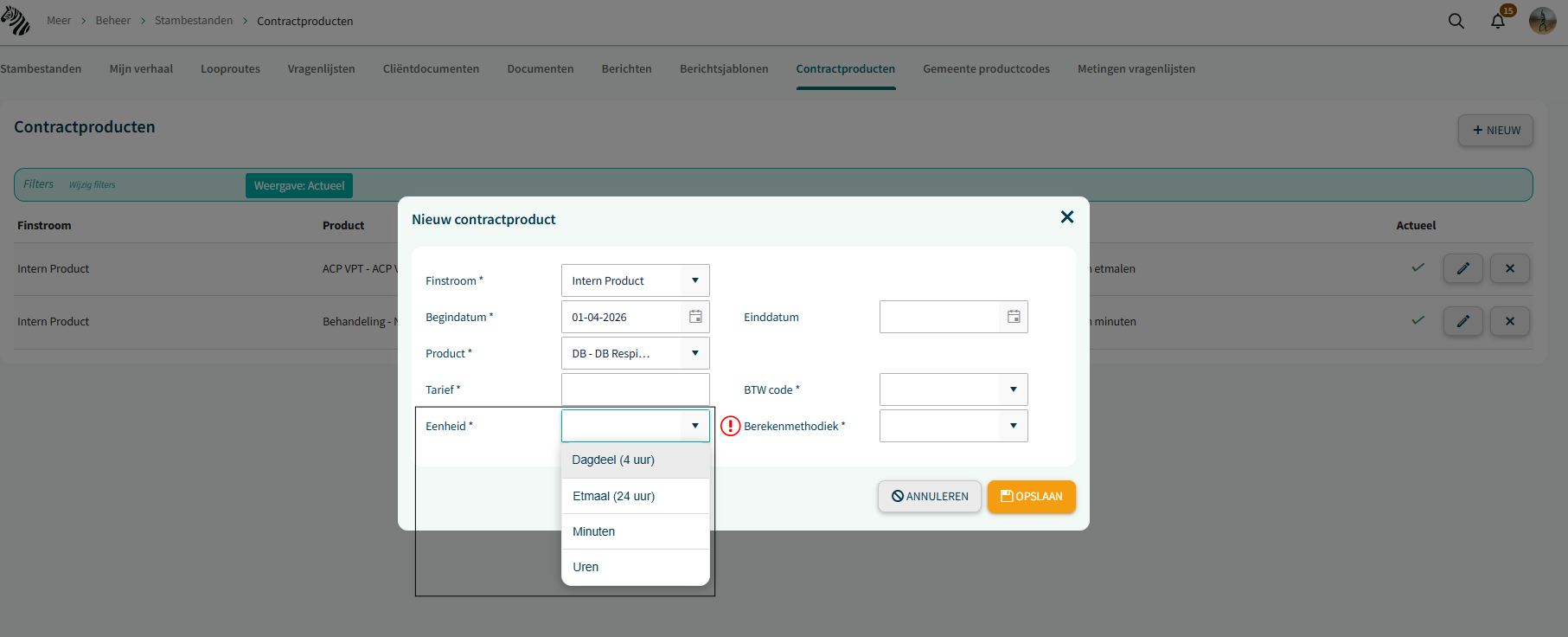Close the Nieuw contractproduct dialog
Viewport: 1568px width, 637px height.
(x=1067, y=217)
